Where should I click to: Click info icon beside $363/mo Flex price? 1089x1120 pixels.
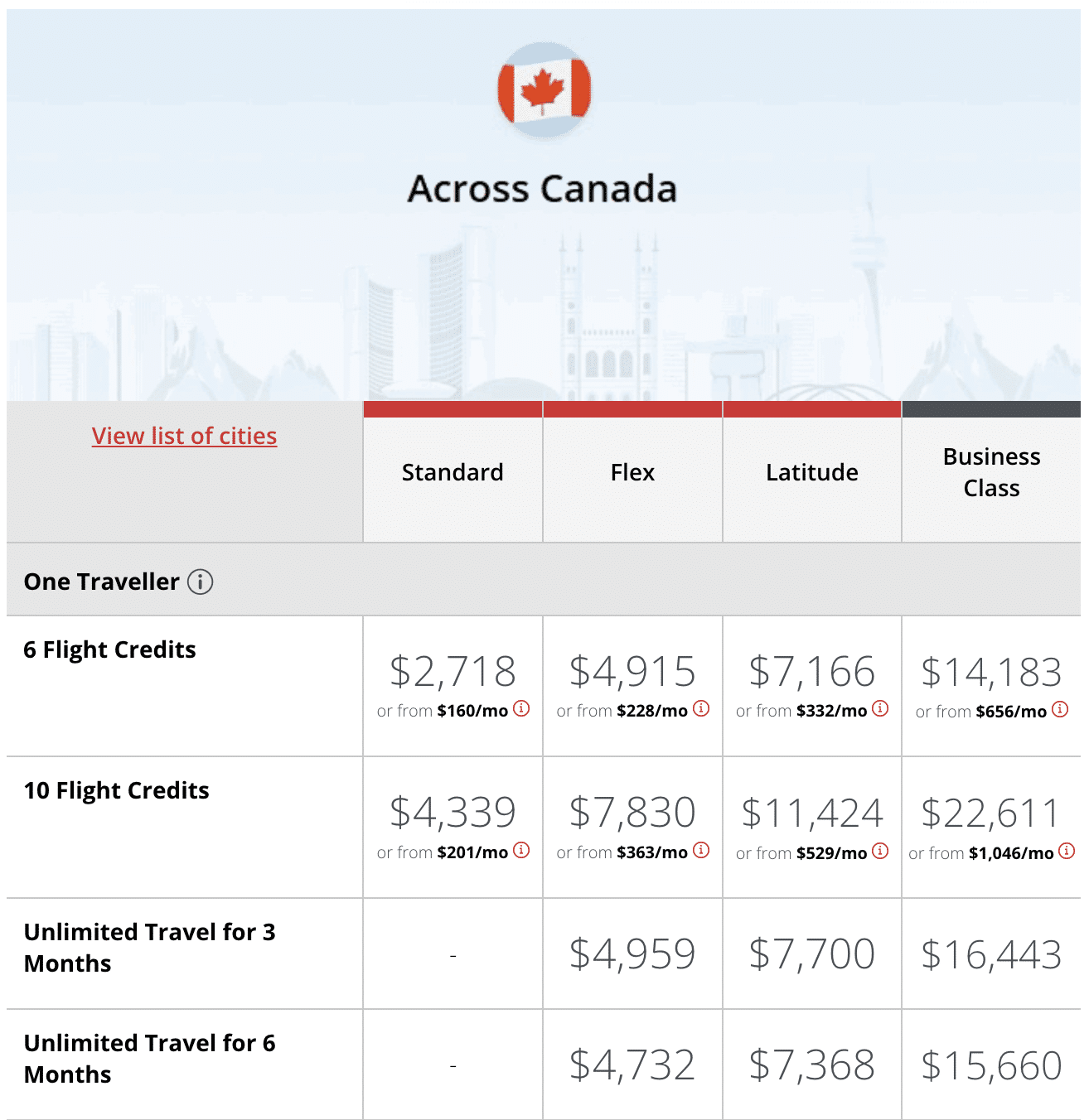click(x=700, y=852)
